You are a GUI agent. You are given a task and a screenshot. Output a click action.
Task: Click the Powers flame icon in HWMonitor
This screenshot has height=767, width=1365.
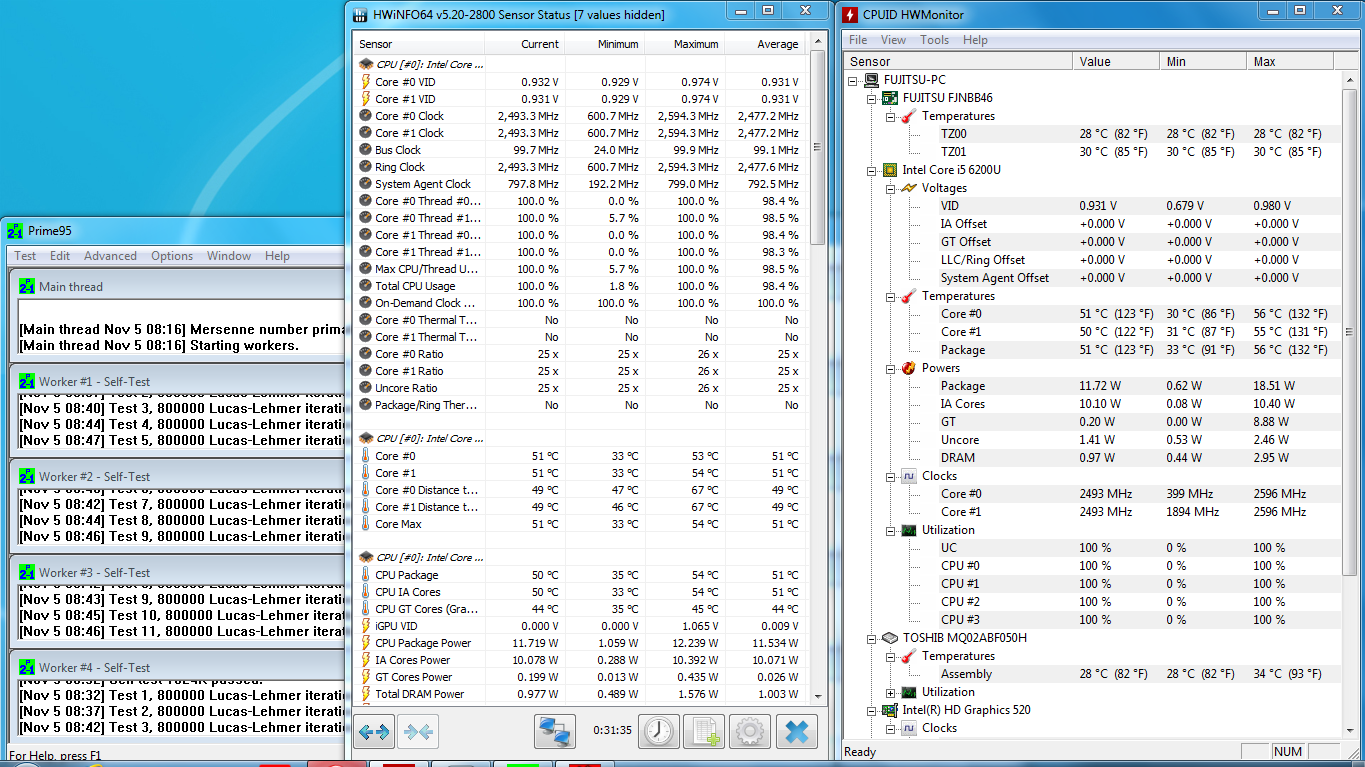click(908, 368)
